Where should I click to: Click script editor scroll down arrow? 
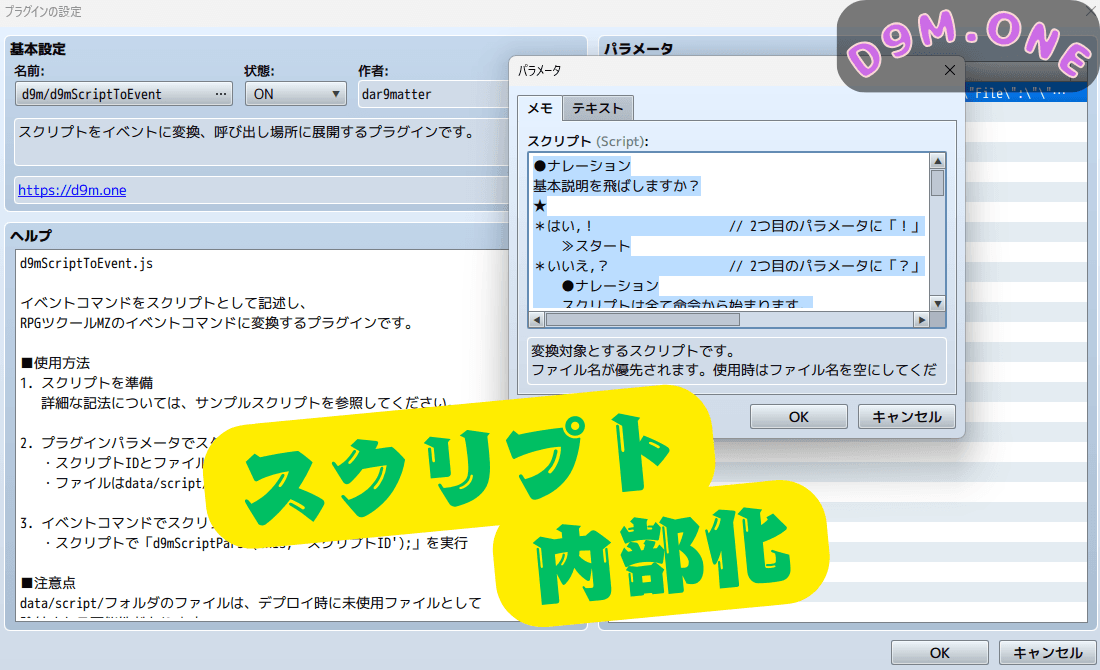pyautogui.click(x=937, y=303)
